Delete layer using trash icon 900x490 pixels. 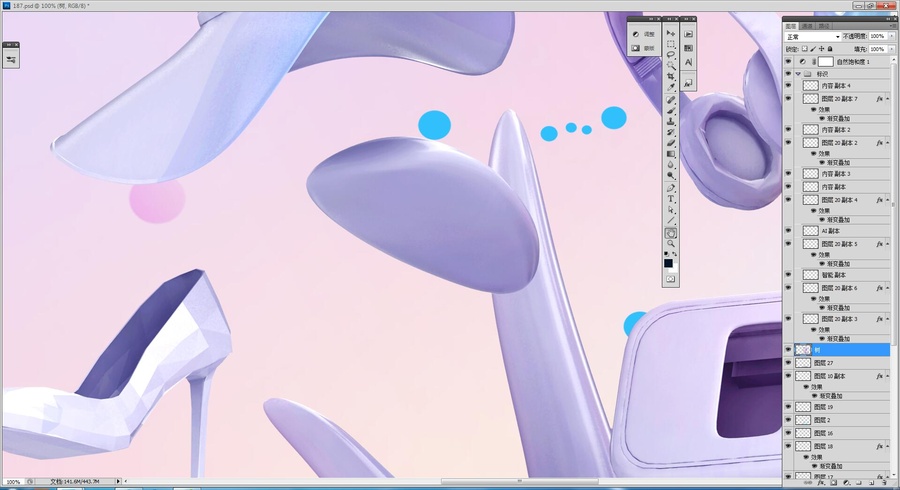884,484
